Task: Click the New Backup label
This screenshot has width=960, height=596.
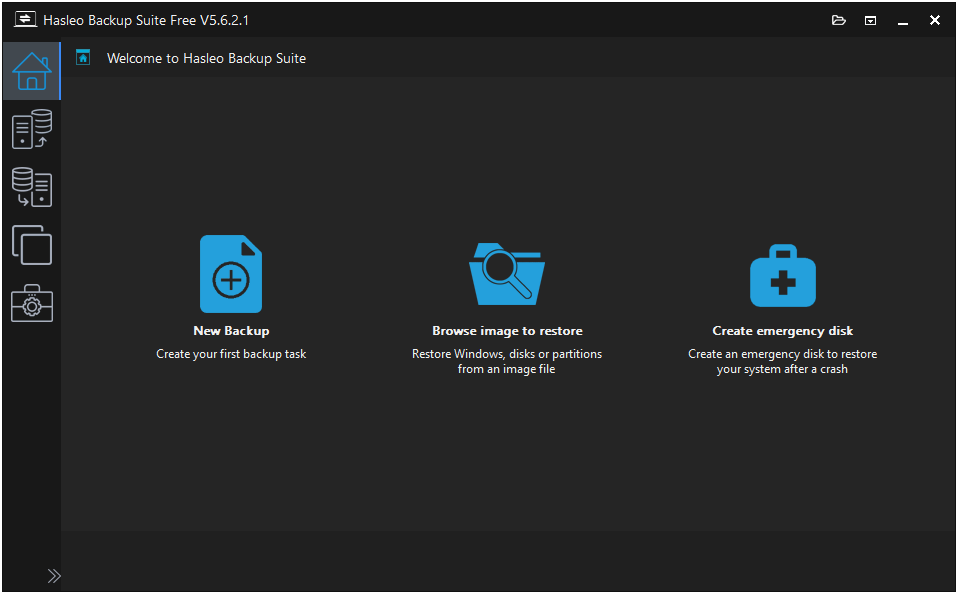Action: point(231,331)
